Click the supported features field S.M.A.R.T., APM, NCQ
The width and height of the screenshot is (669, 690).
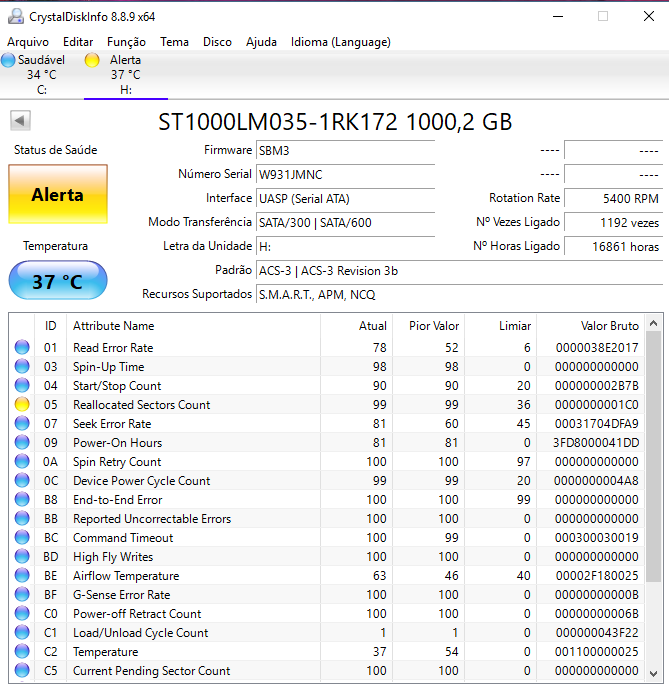[x=459, y=294]
